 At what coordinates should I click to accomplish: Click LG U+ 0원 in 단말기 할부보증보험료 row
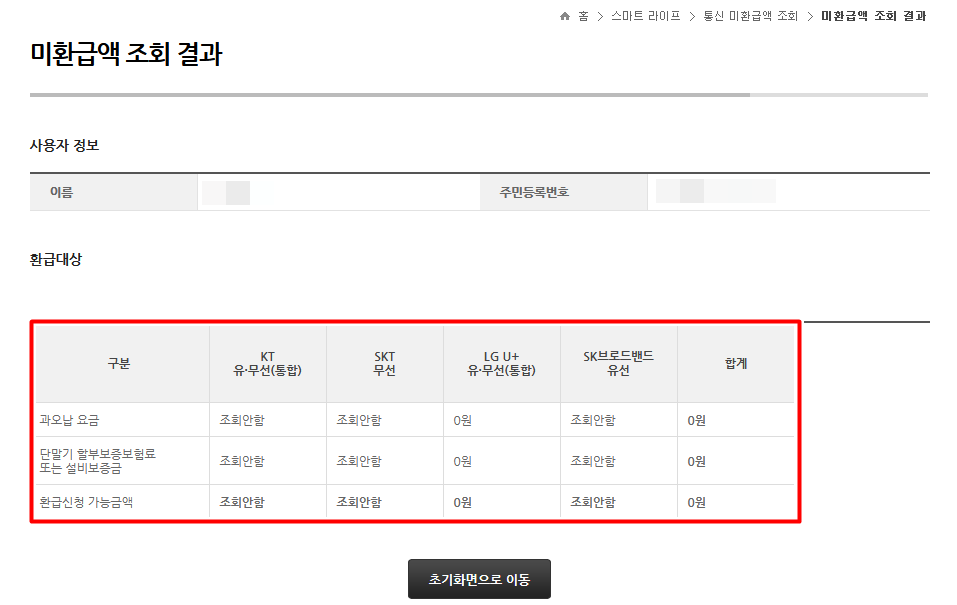463,462
